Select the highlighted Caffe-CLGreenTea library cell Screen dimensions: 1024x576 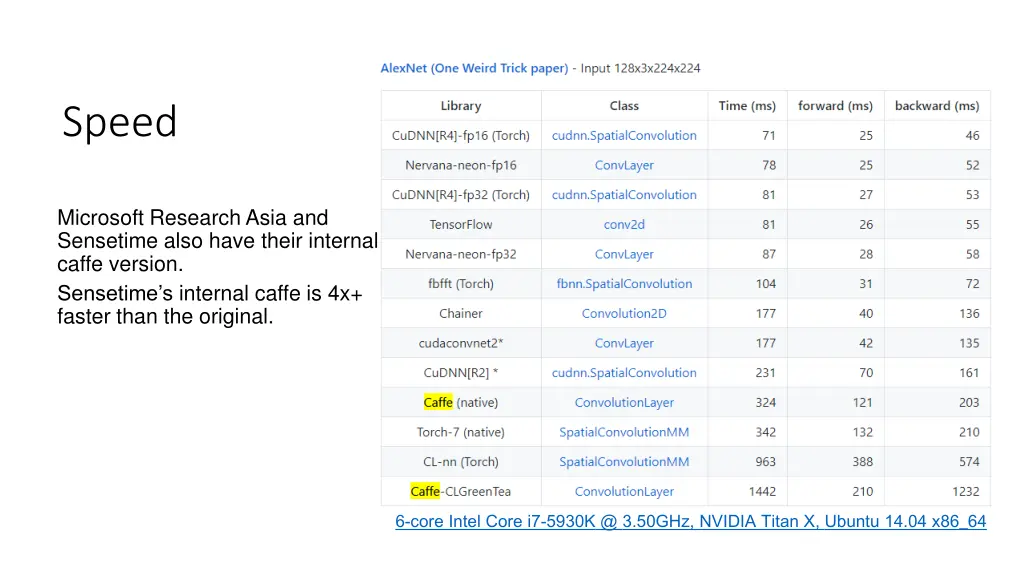(460, 491)
